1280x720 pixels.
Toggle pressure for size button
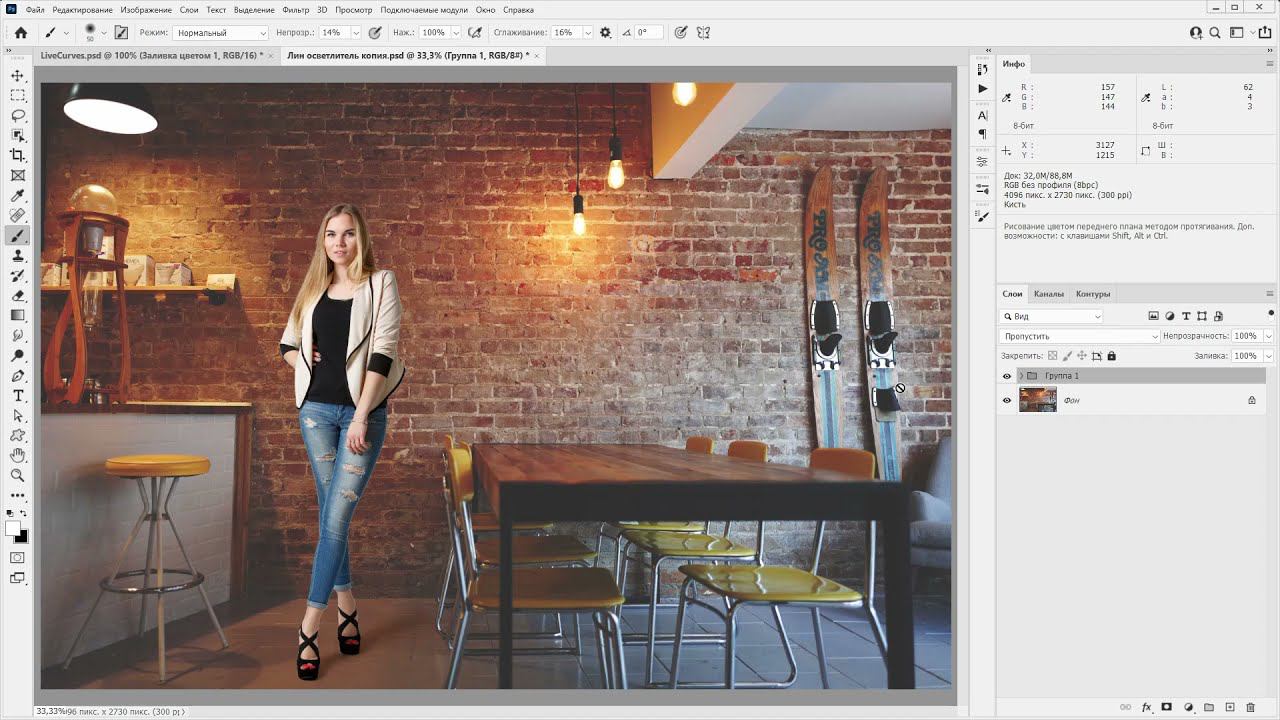coord(681,33)
